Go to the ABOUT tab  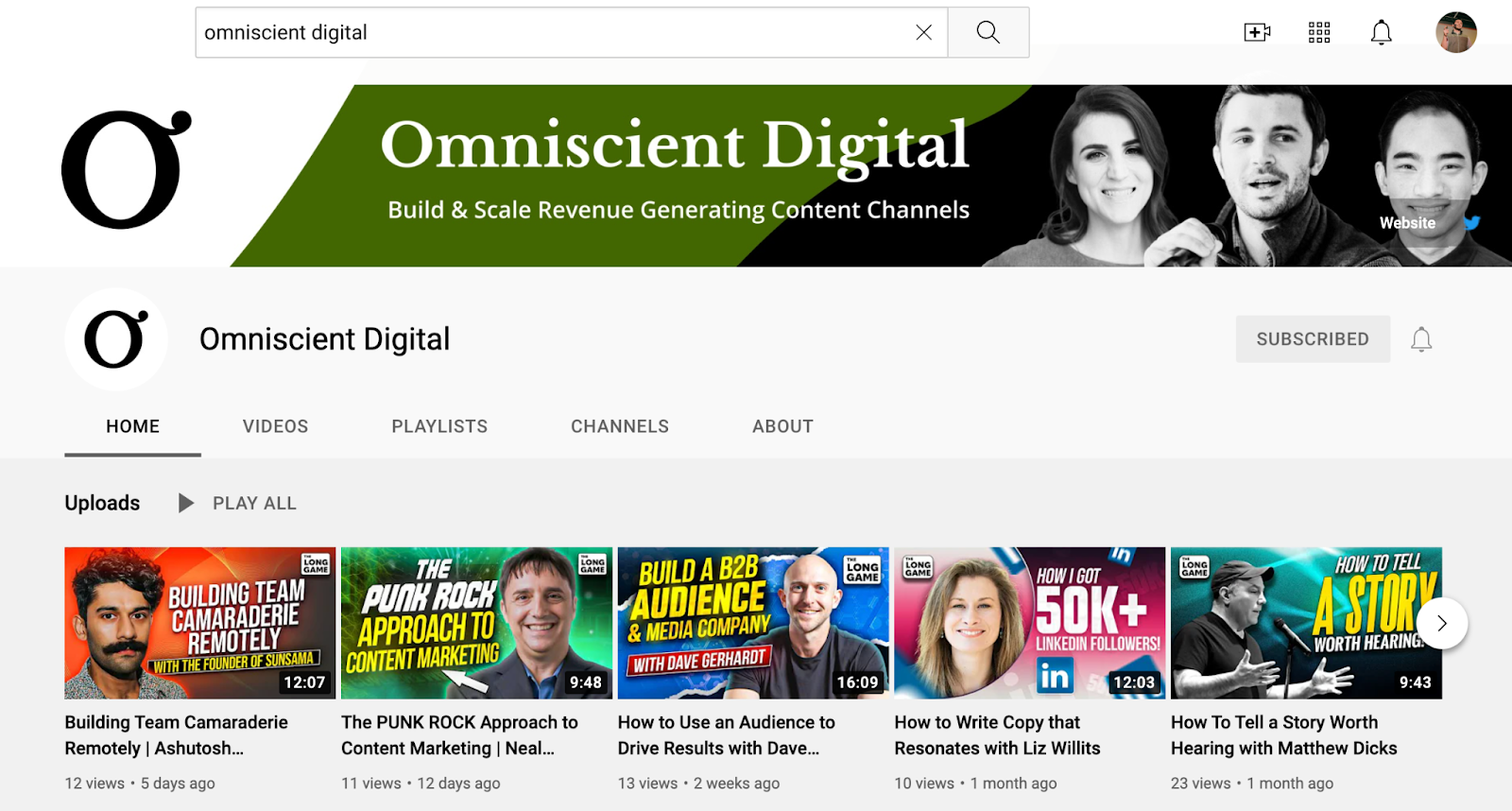[x=782, y=426]
